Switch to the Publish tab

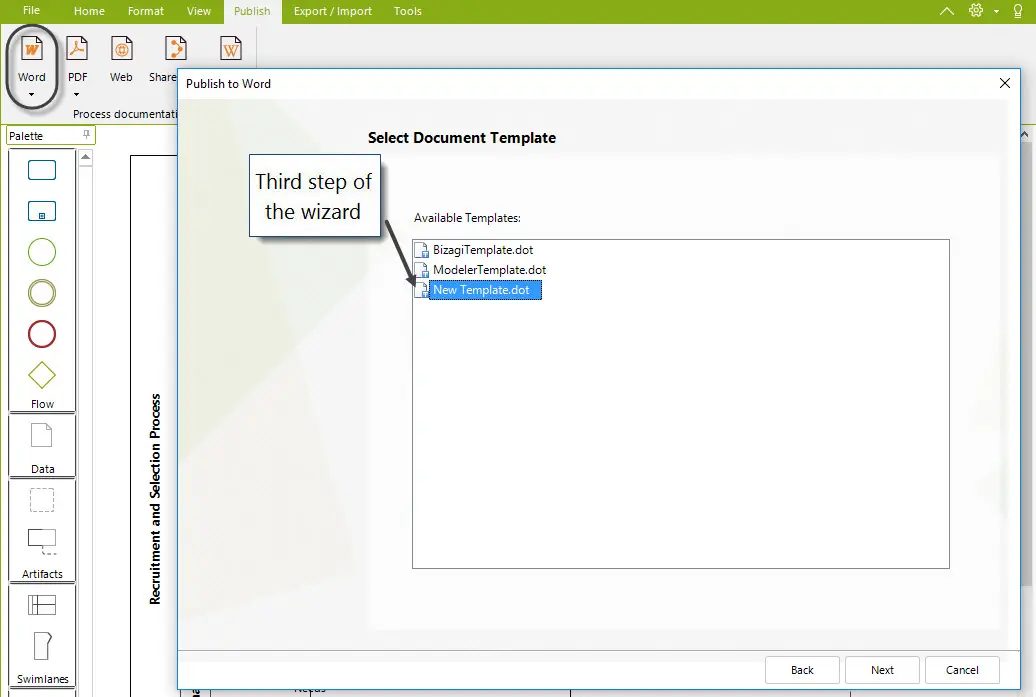[x=252, y=11]
